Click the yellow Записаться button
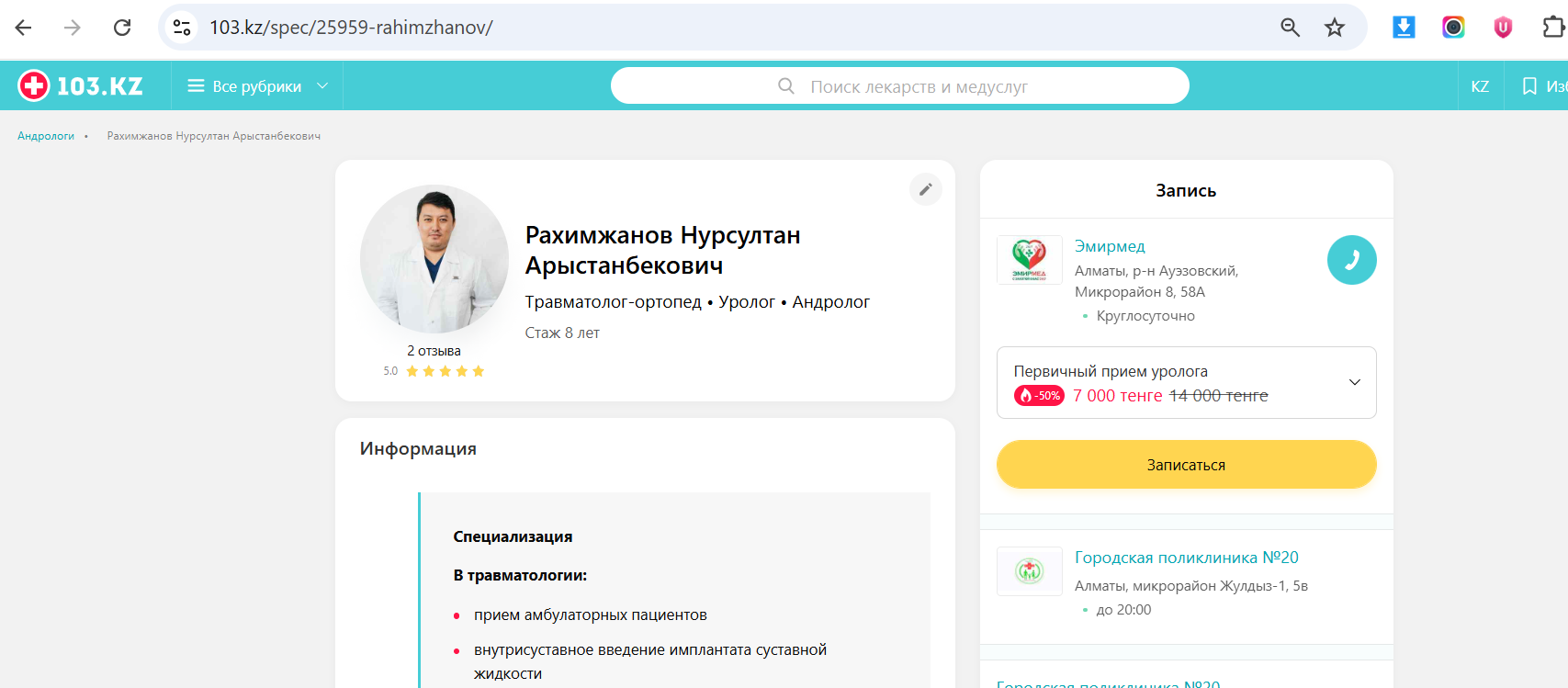The height and width of the screenshot is (688, 1568). tap(1187, 465)
